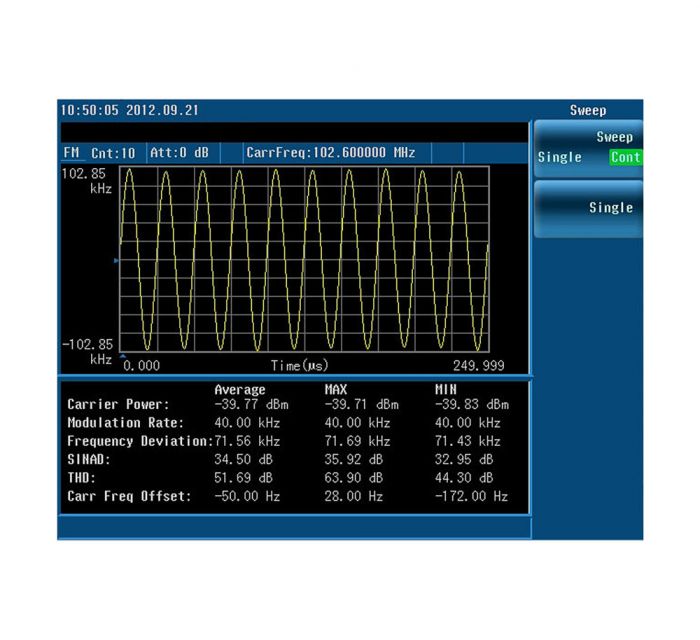Open the Sweep menu title
Image resolution: width=700 pixels, height=640 pixels.
[587, 110]
